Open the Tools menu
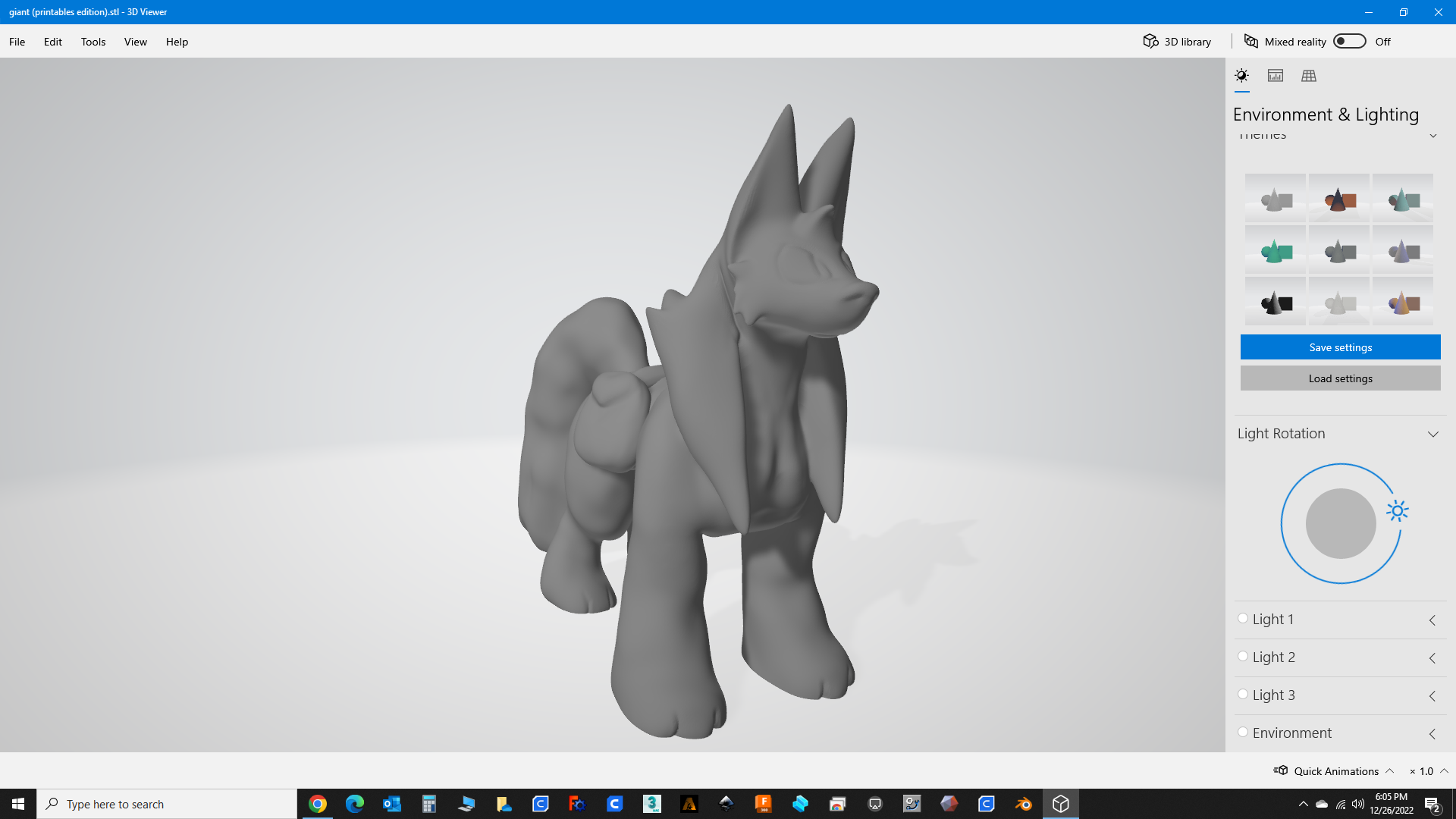 pos(93,42)
